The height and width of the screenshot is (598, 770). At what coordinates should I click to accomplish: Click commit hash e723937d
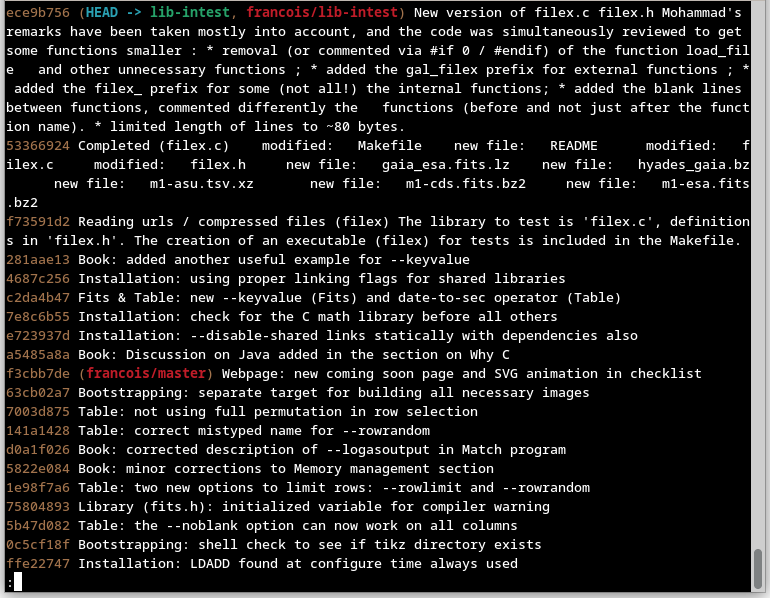tap(38, 336)
